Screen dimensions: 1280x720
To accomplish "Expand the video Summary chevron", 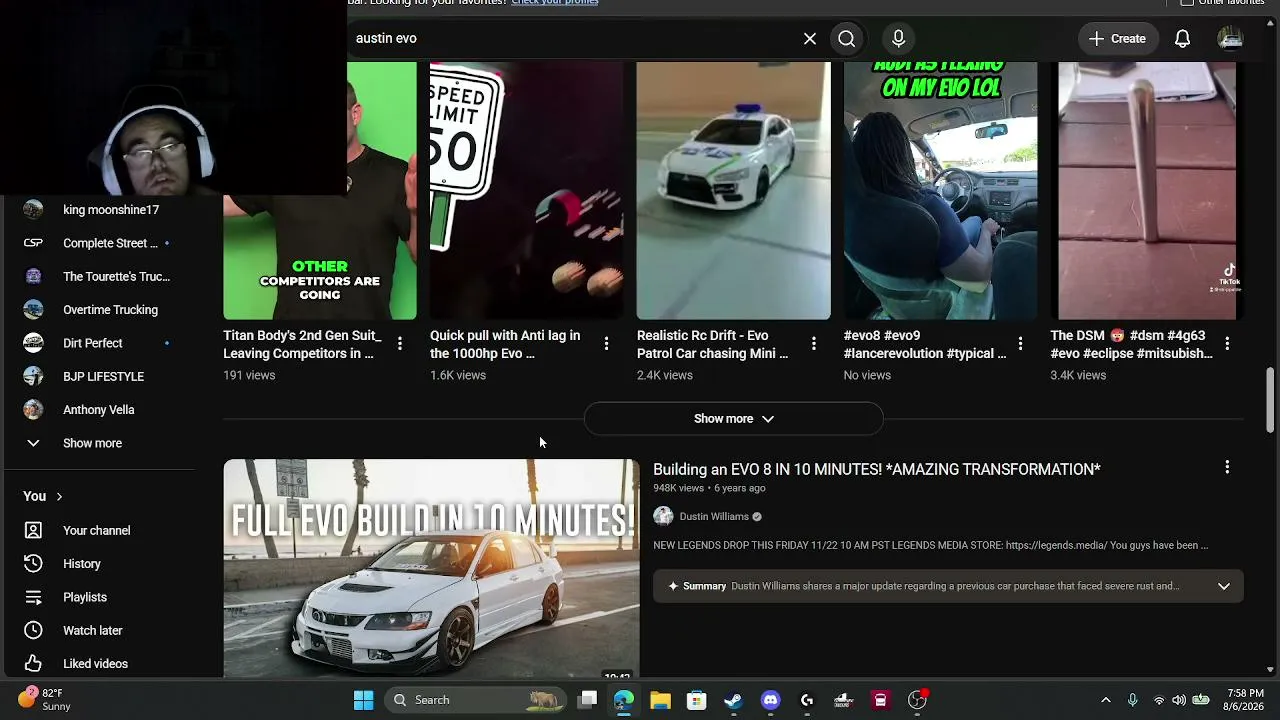I will pyautogui.click(x=1223, y=586).
